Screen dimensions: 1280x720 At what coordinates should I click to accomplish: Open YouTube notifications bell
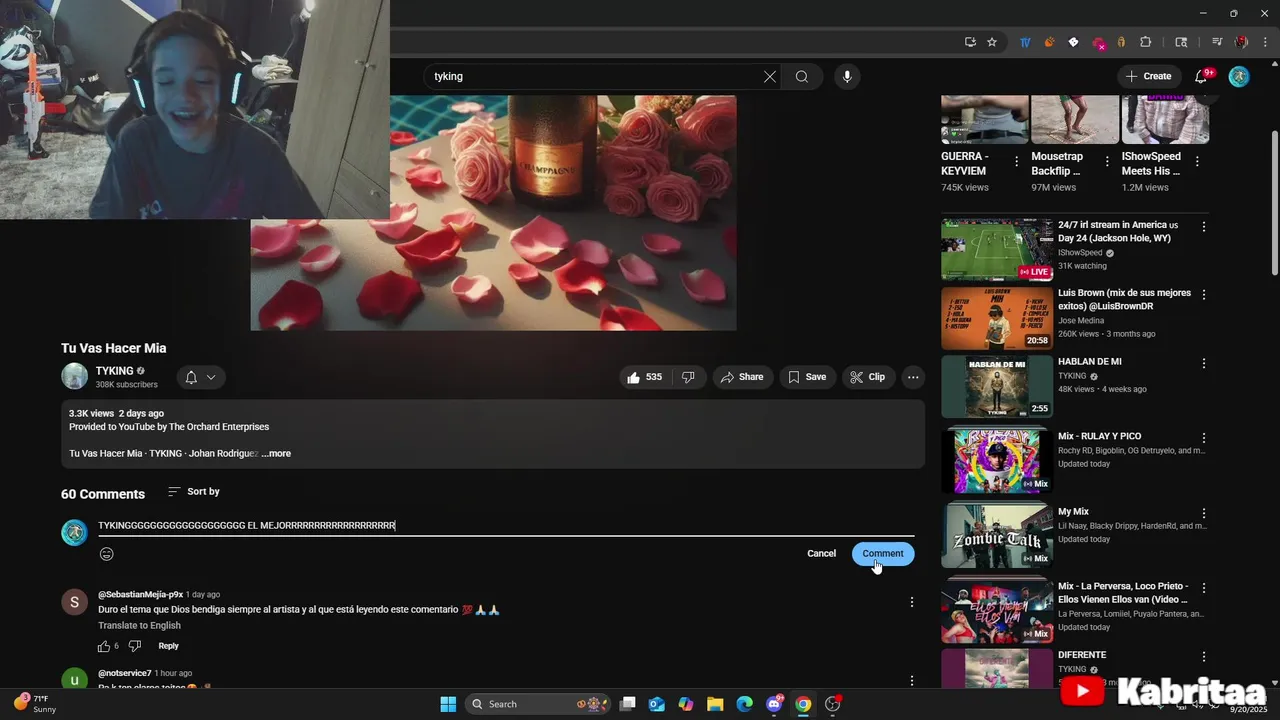[x=1201, y=76]
